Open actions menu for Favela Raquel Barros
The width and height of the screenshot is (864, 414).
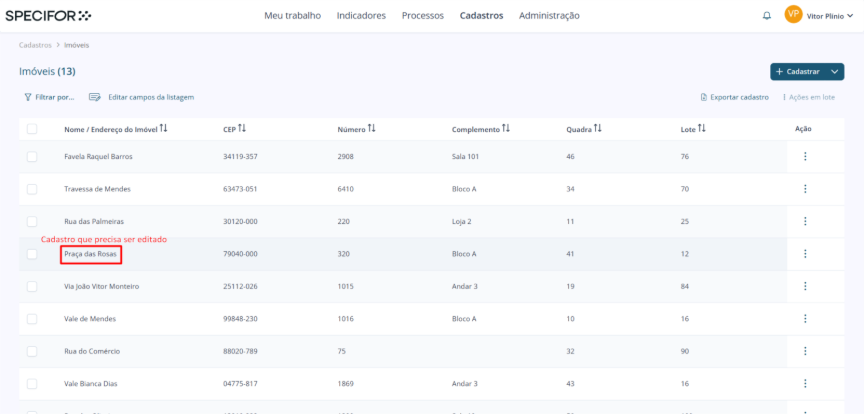[805, 157]
